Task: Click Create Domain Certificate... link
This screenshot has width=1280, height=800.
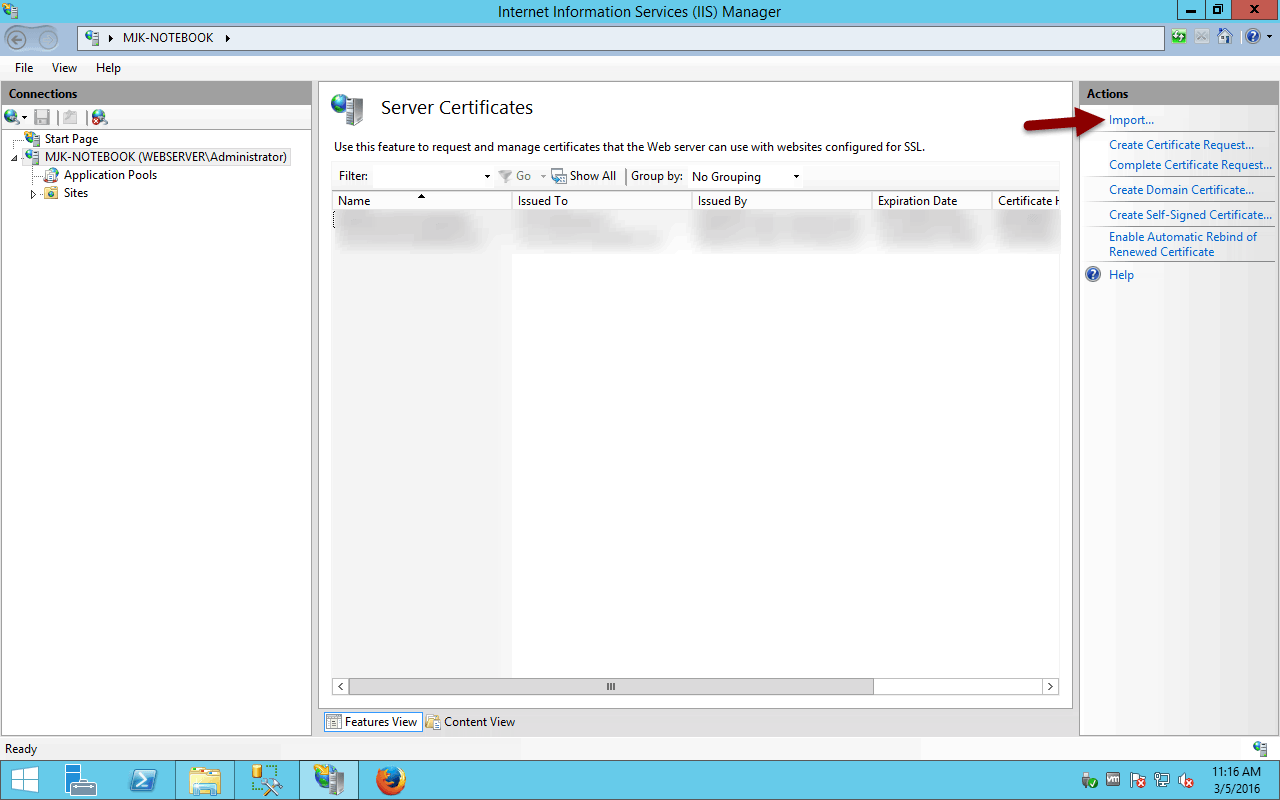Action: coord(1181,190)
